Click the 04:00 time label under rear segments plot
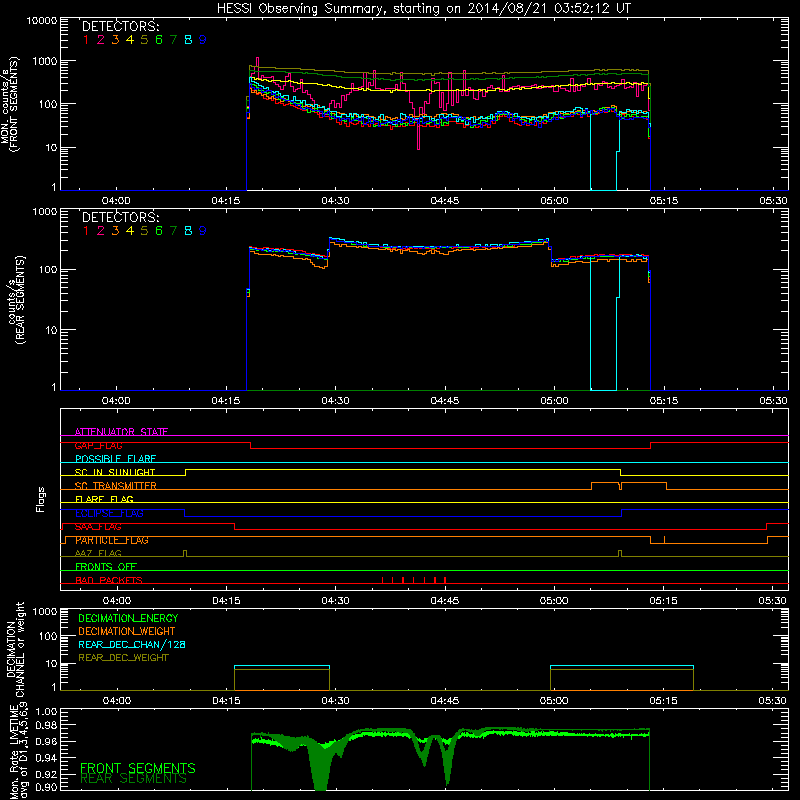800x800 pixels. 116,401
